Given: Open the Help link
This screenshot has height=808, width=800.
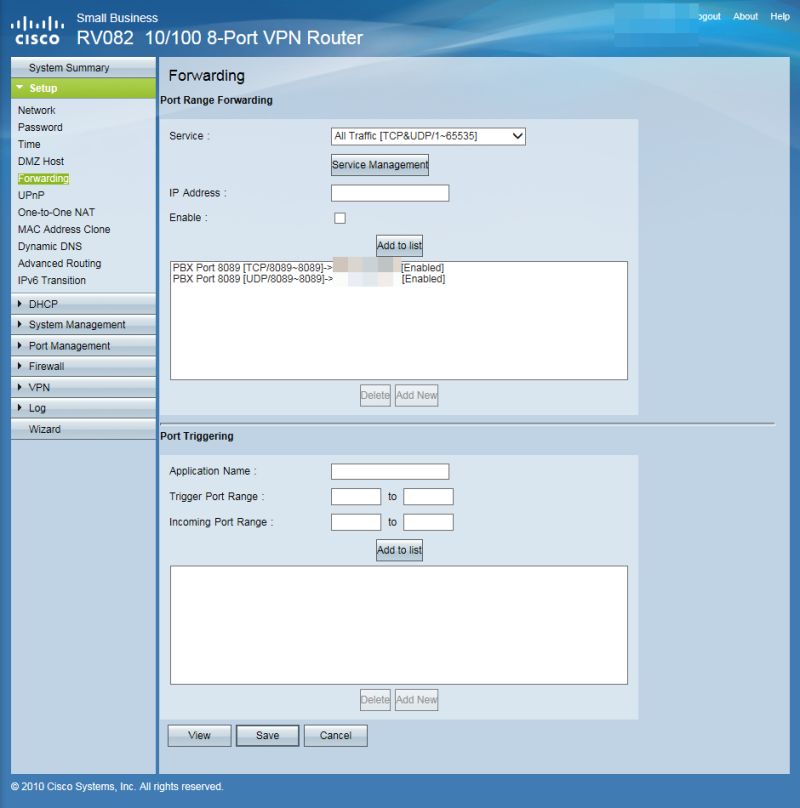Looking at the screenshot, I should 780,16.
